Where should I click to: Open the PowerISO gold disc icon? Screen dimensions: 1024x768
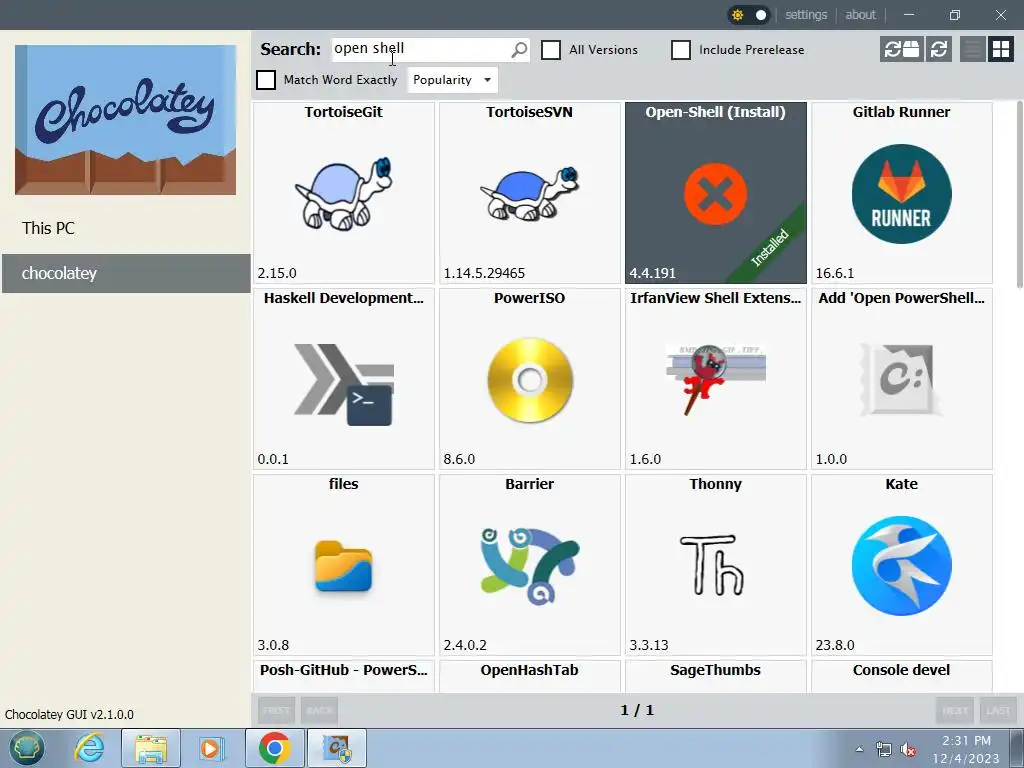(530, 380)
